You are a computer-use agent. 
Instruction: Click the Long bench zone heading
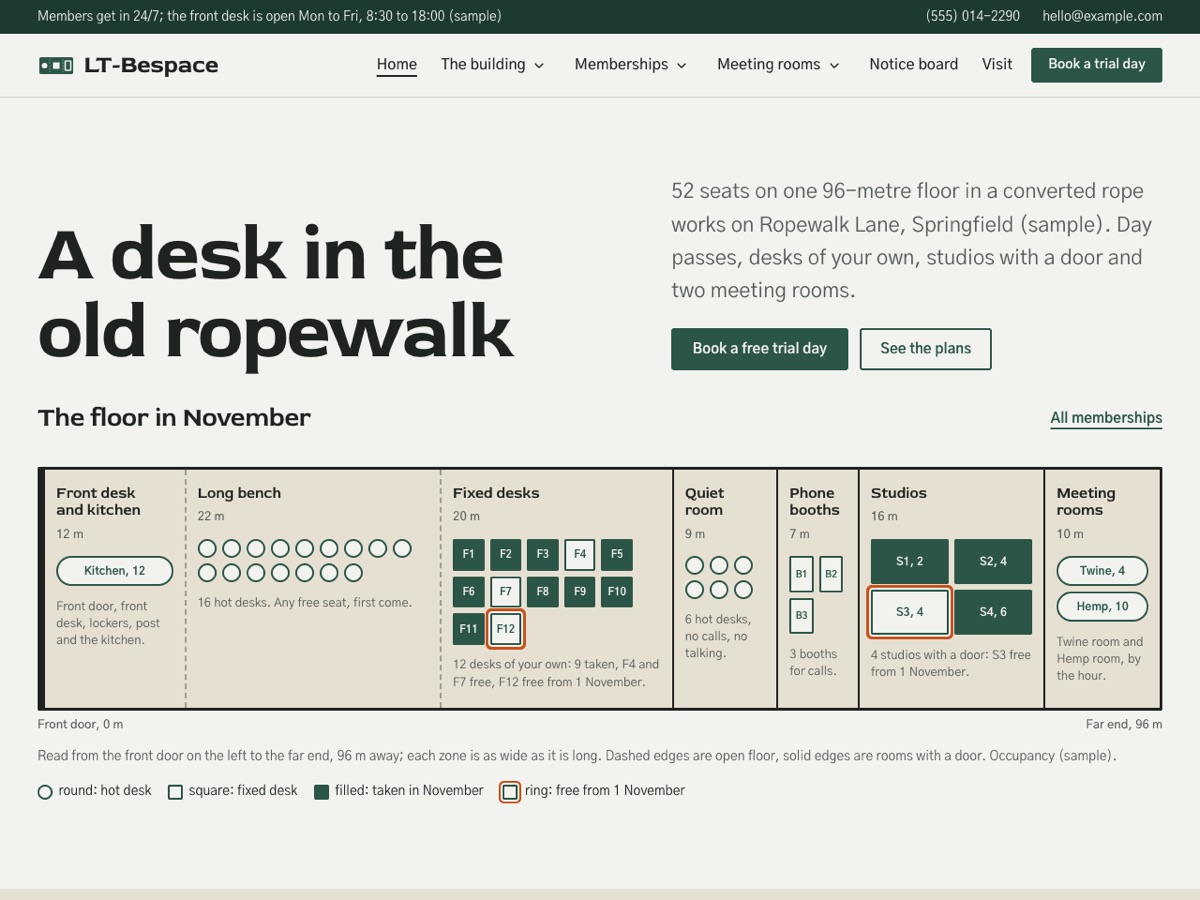pyautogui.click(x=239, y=493)
